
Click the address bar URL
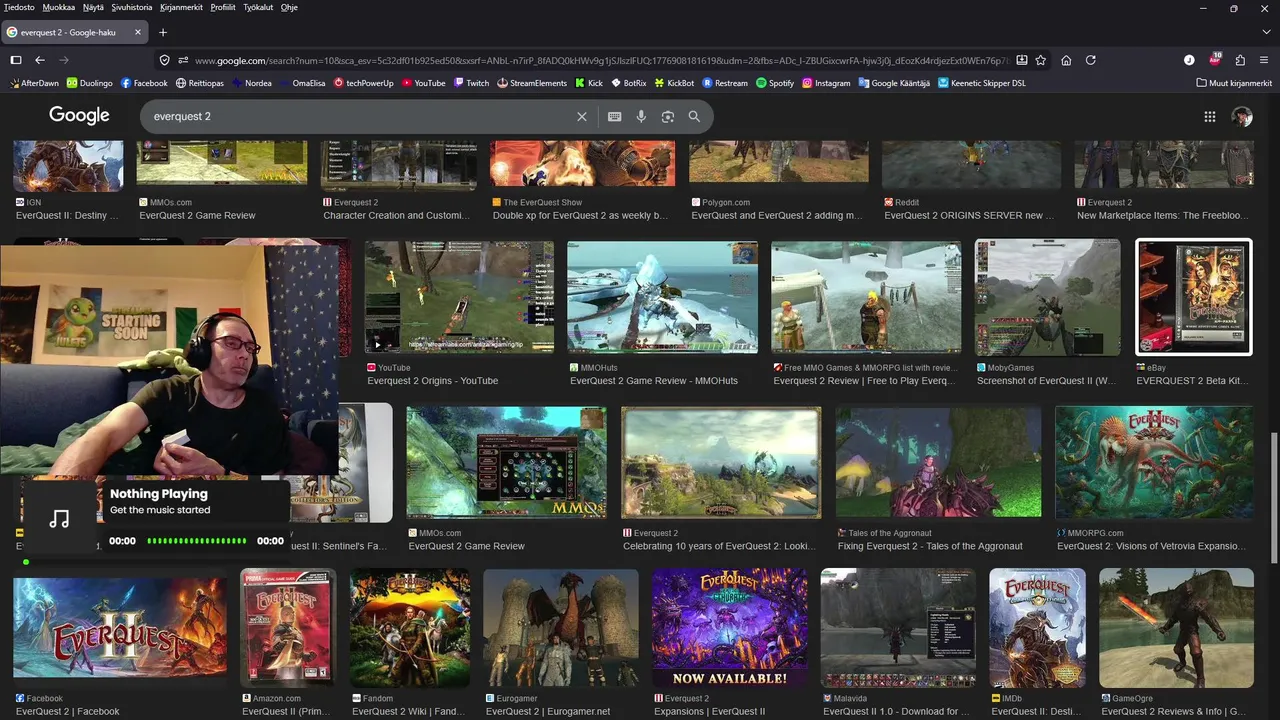point(600,60)
